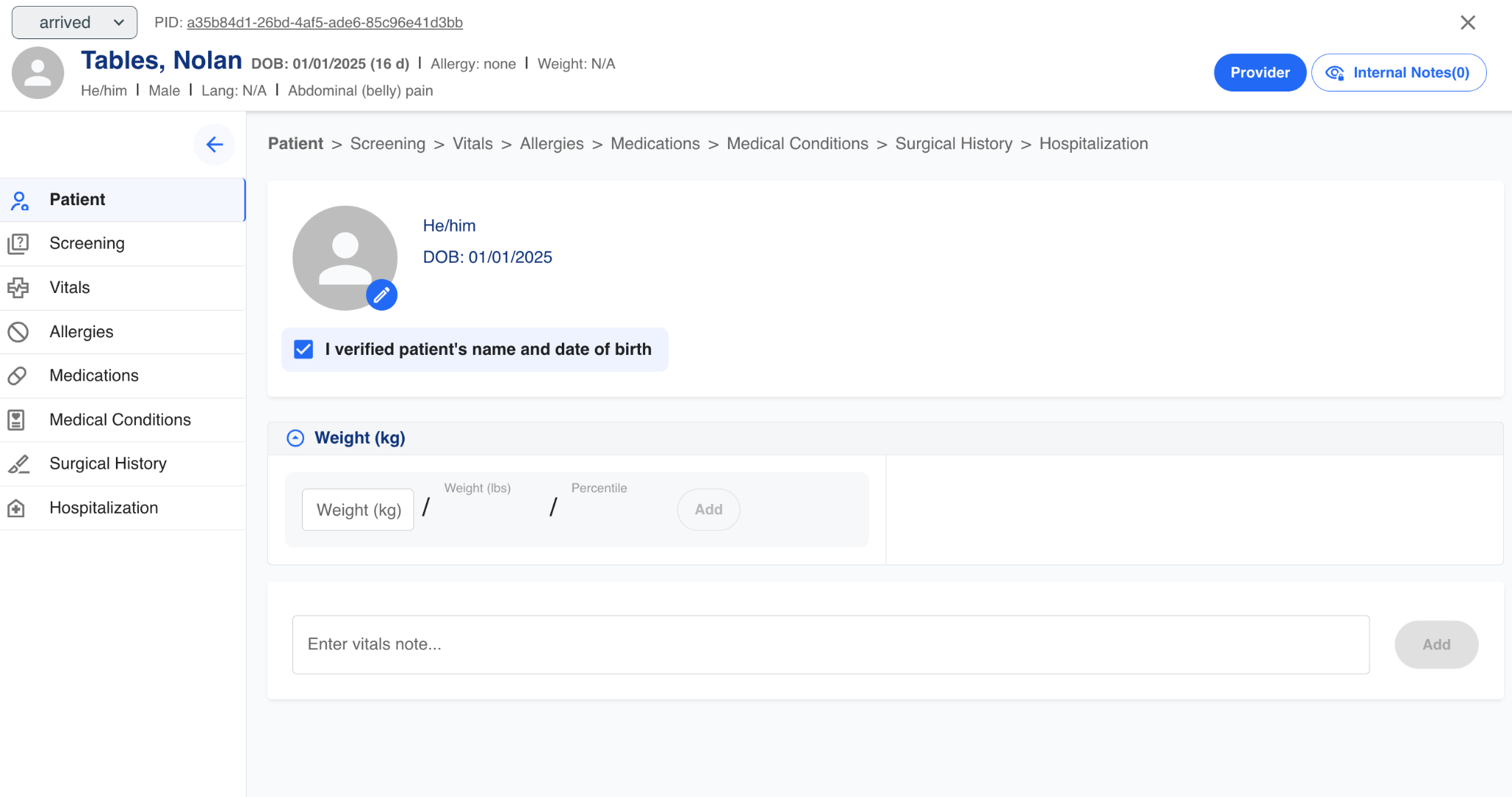Image resolution: width=1512 pixels, height=797 pixels.
Task: Click the blue Provider button
Action: pos(1260,72)
